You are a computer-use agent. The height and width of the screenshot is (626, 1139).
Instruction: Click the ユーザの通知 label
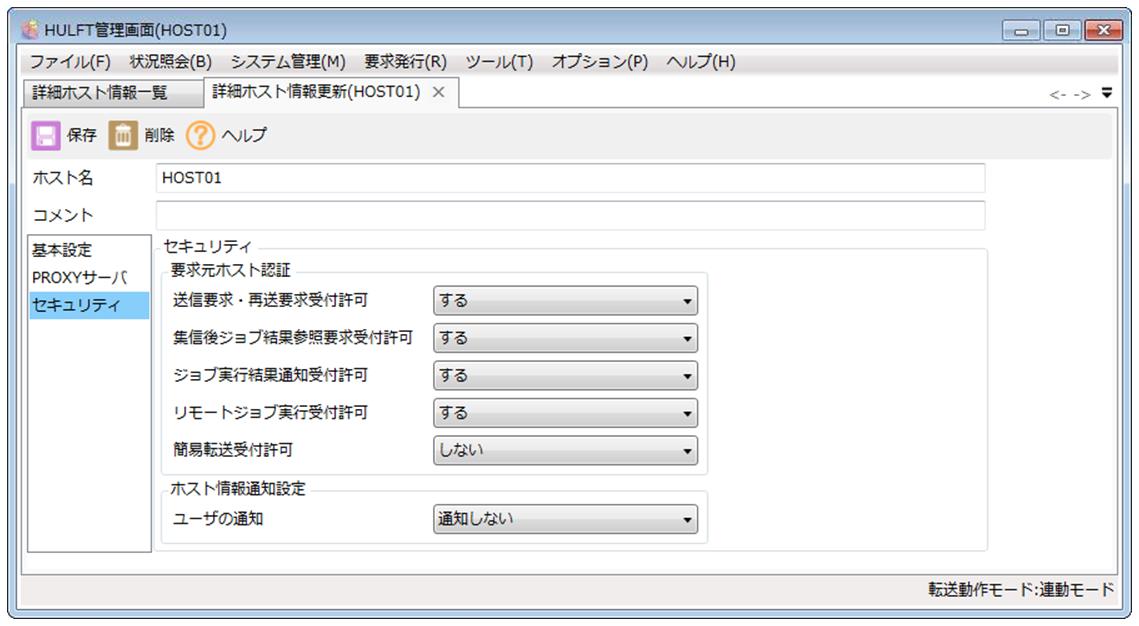click(x=218, y=519)
